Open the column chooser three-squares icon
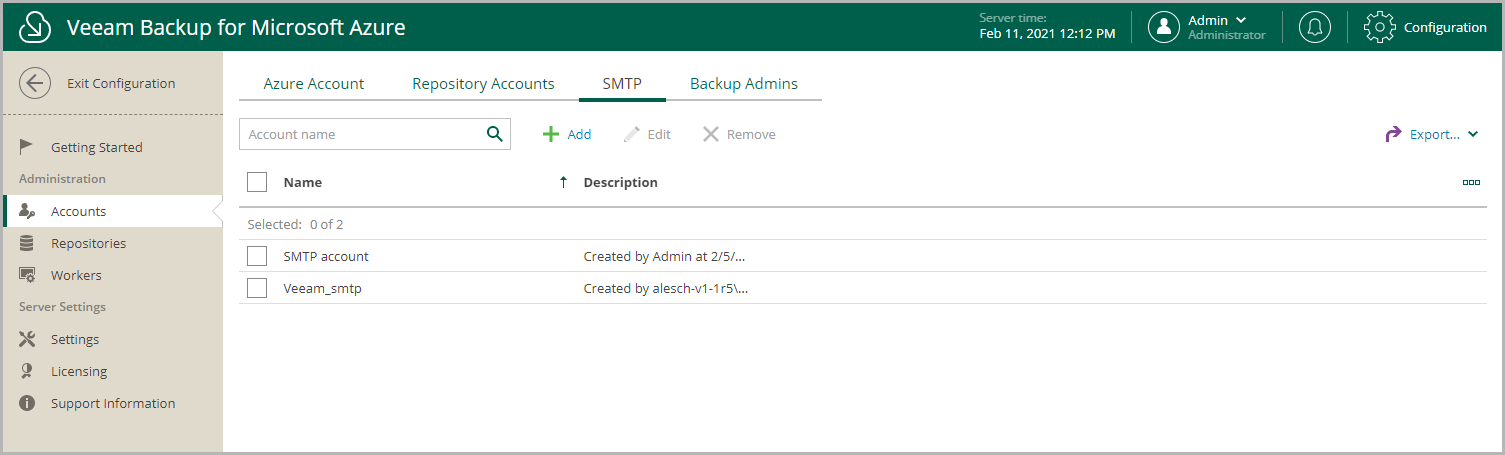This screenshot has height=455, width=1505. click(1471, 182)
